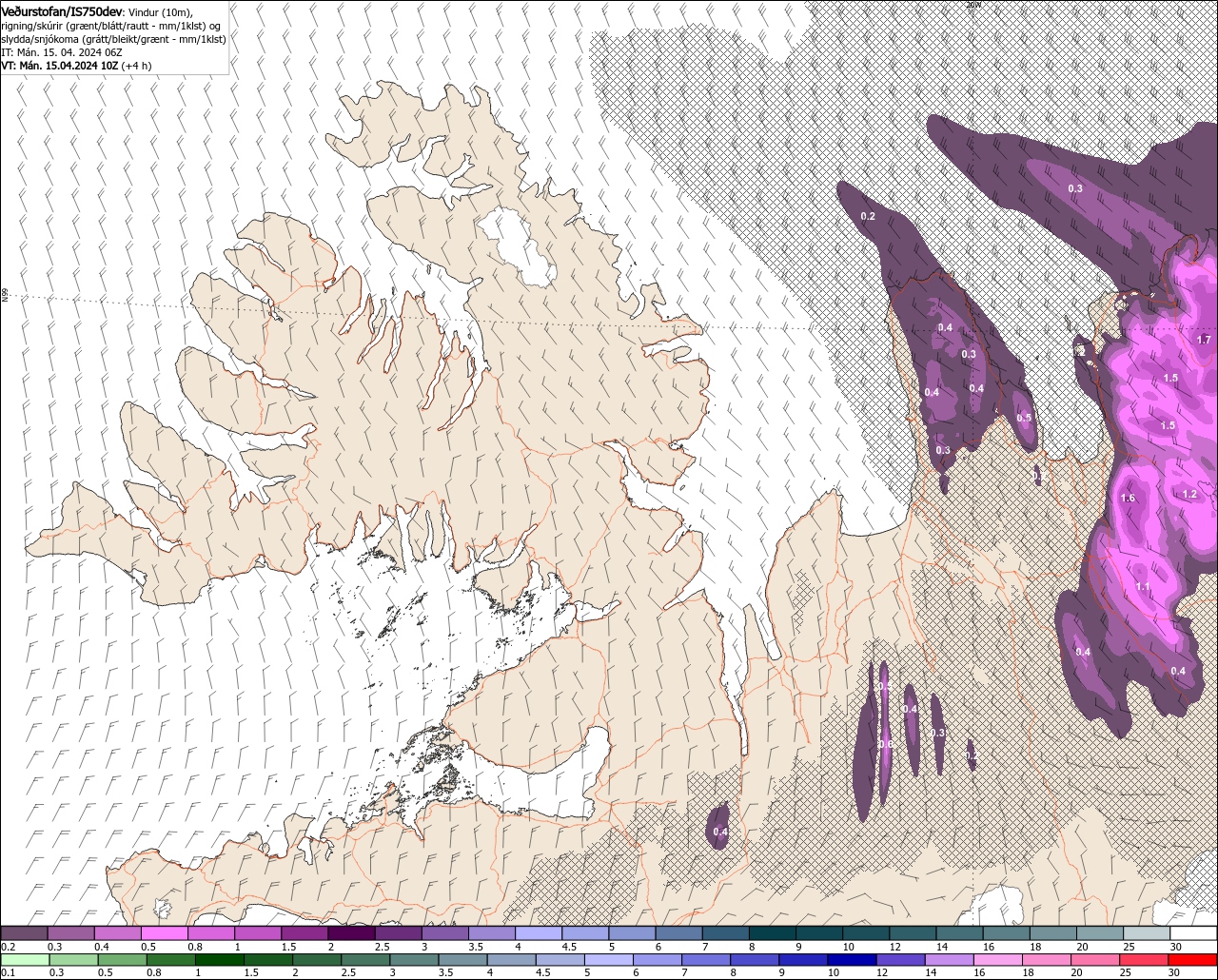Screen dimensions: 1218x980
Task: Click the 1.1 precipitation value on the map
Action: tap(1143, 587)
